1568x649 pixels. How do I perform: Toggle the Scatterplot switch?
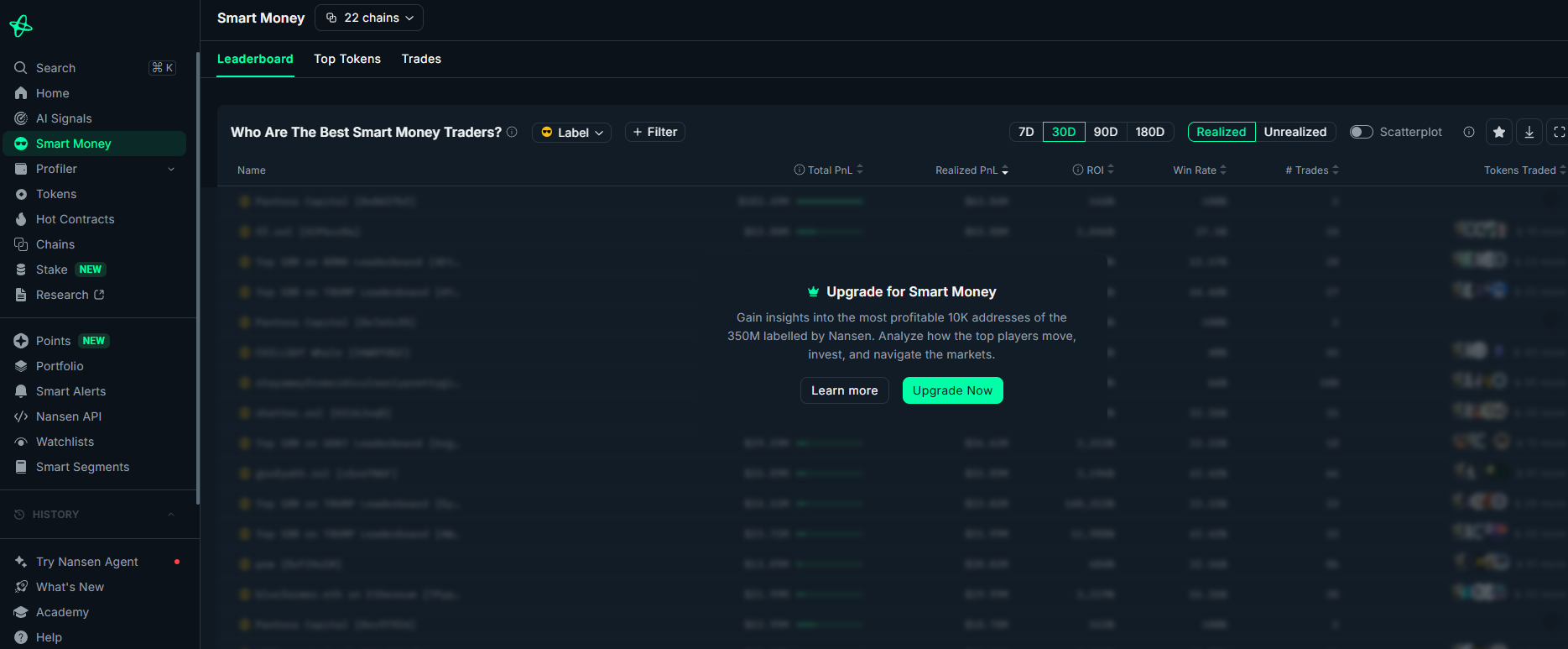pyautogui.click(x=1361, y=132)
